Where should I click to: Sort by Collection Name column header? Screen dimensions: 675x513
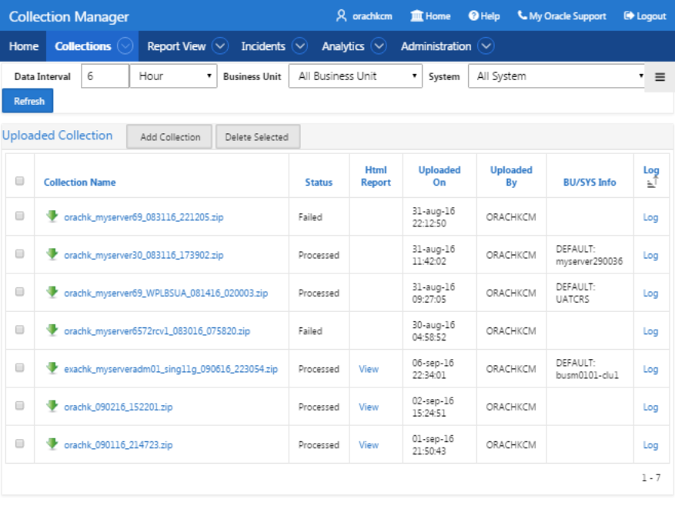pyautogui.click(x=80, y=182)
